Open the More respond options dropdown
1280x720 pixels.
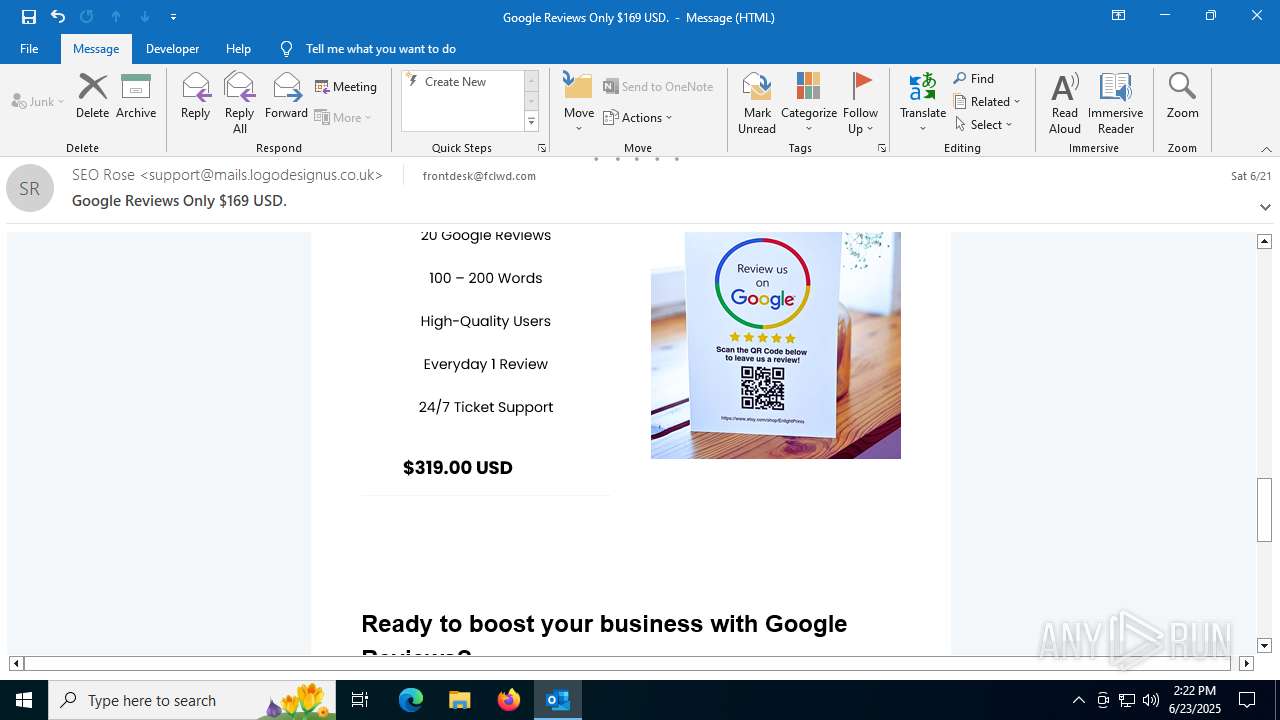point(343,117)
